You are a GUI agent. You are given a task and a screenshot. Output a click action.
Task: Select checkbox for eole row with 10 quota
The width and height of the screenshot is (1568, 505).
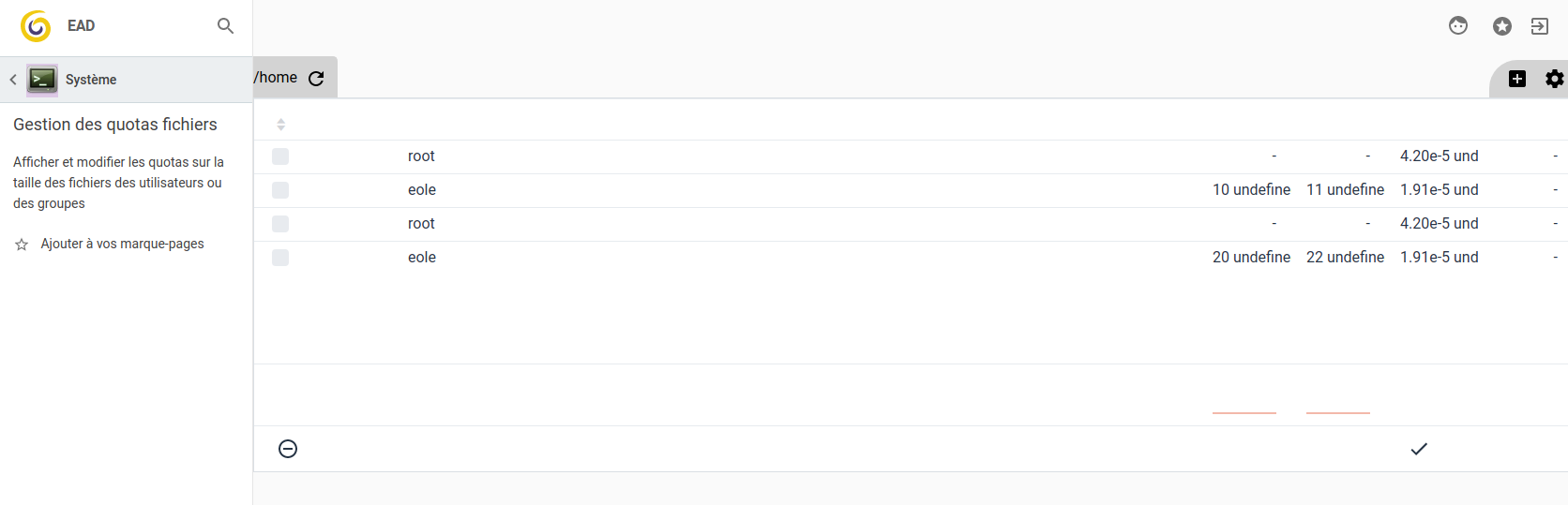(280, 190)
